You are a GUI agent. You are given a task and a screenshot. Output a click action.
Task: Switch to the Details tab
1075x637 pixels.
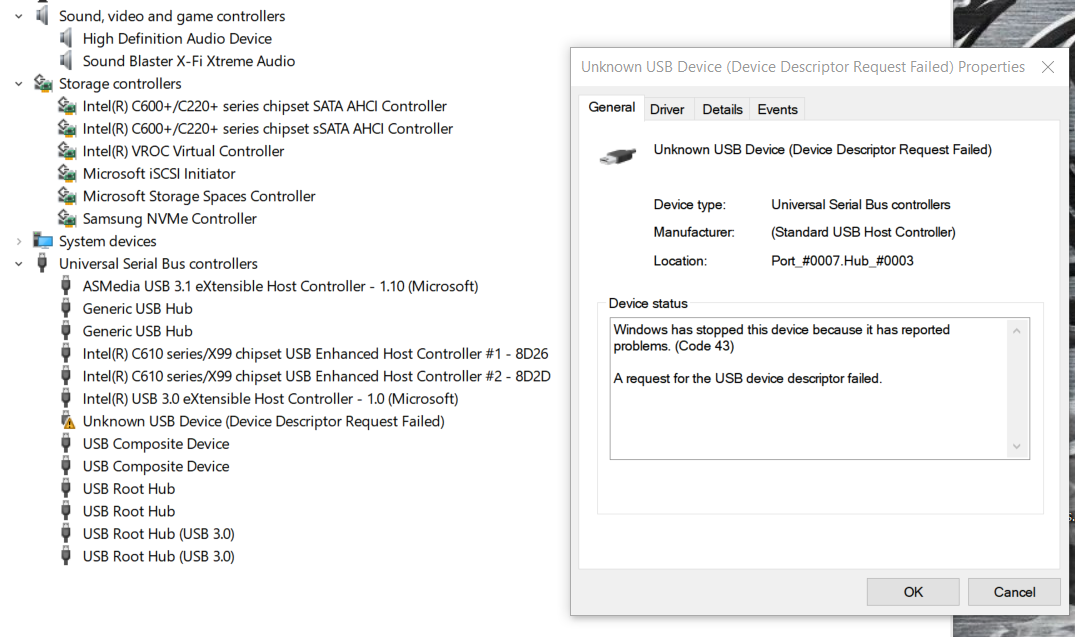pos(723,110)
